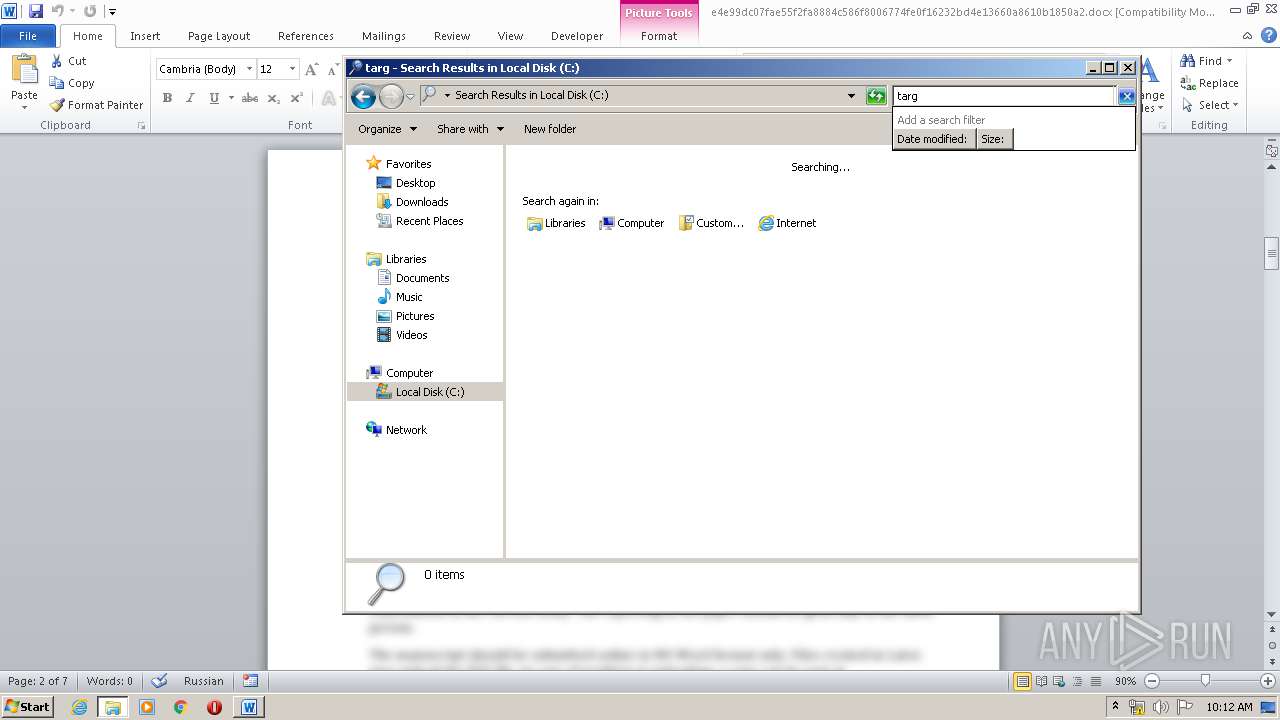Toggle Underline formatting

point(214,98)
